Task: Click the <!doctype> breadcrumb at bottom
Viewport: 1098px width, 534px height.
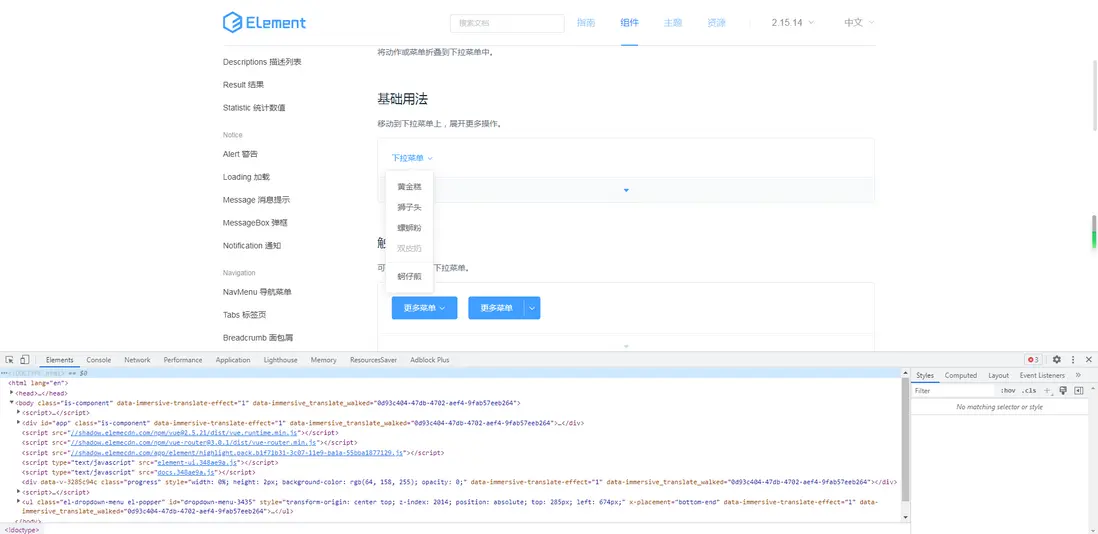Action: pos(22,530)
